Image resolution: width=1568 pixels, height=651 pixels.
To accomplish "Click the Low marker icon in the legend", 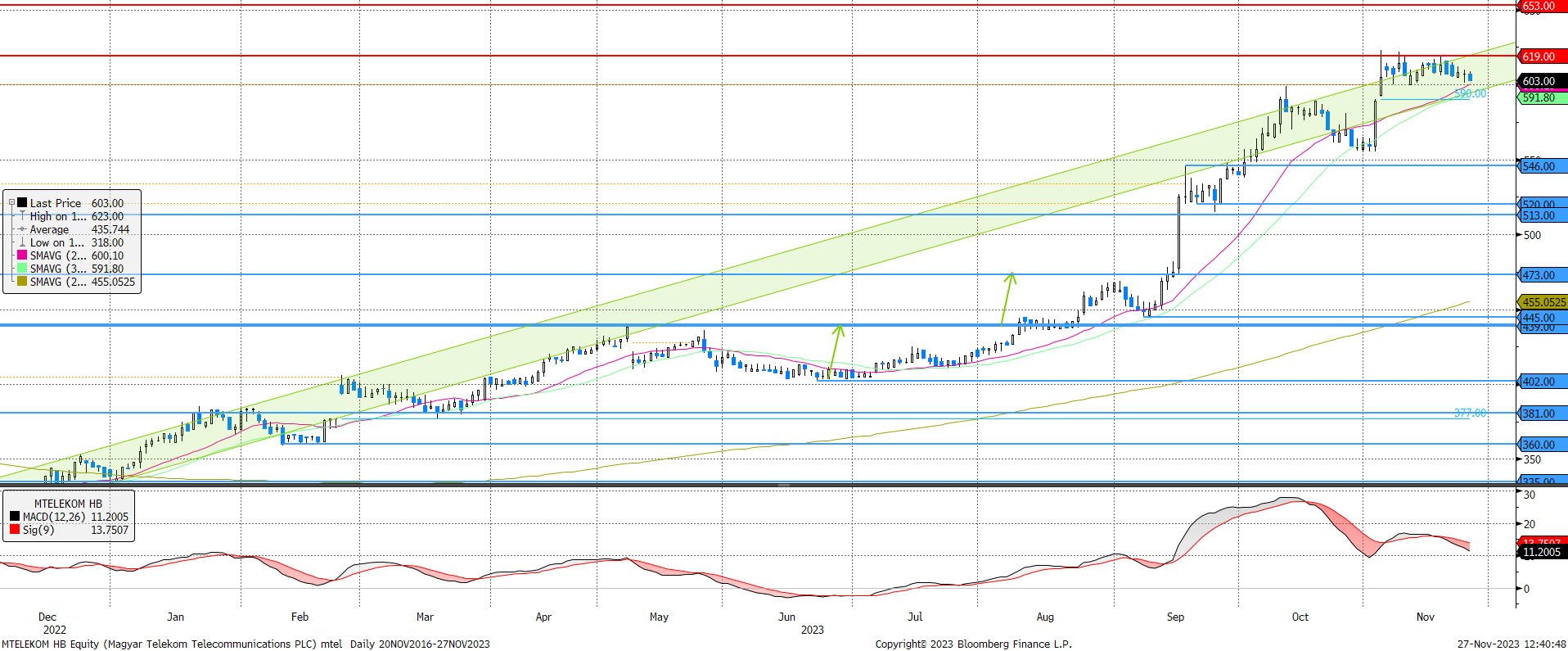I will click(x=23, y=242).
